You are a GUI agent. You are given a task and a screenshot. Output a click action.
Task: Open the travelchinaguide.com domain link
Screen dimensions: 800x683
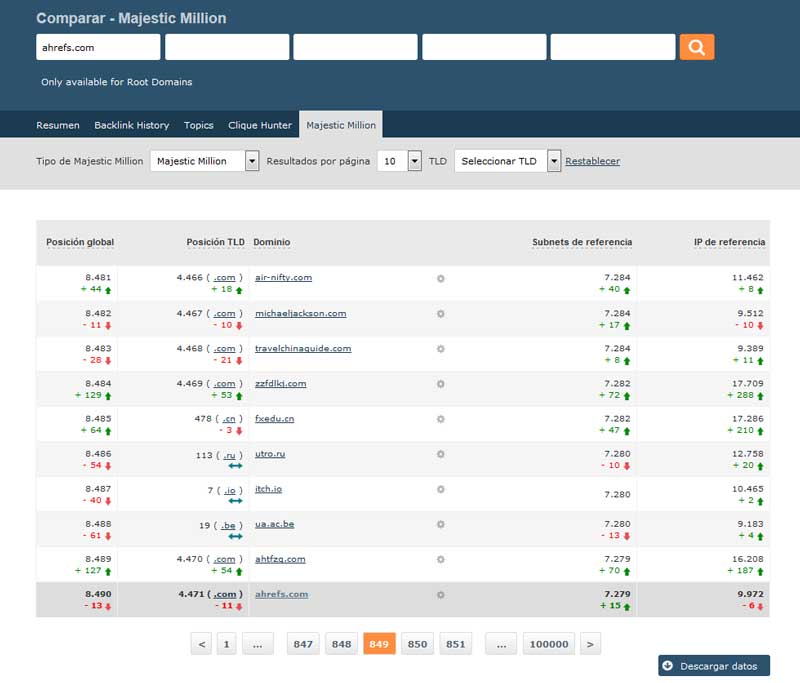click(303, 348)
